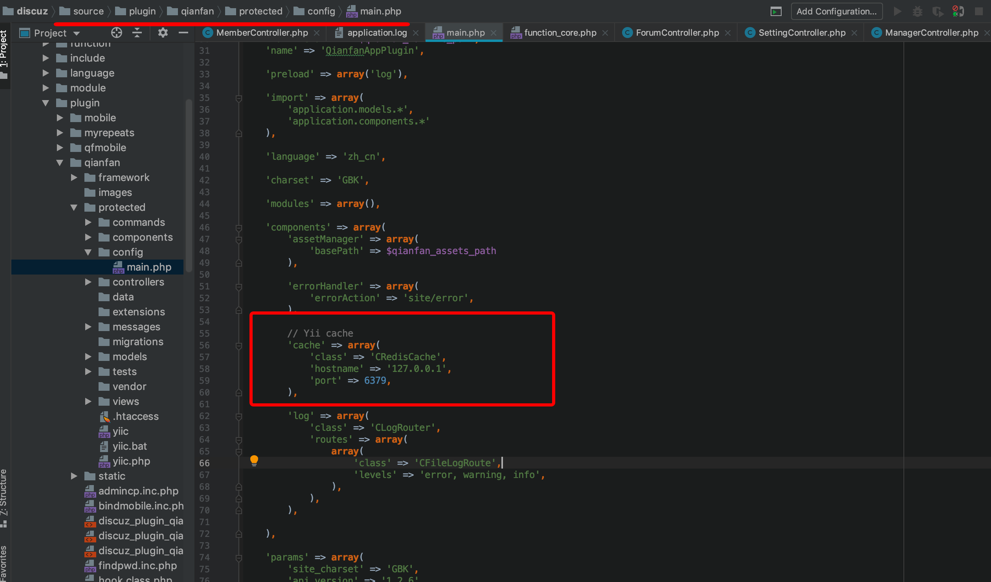Switch to the application.log tab
The width and height of the screenshot is (991, 582).
(376, 33)
